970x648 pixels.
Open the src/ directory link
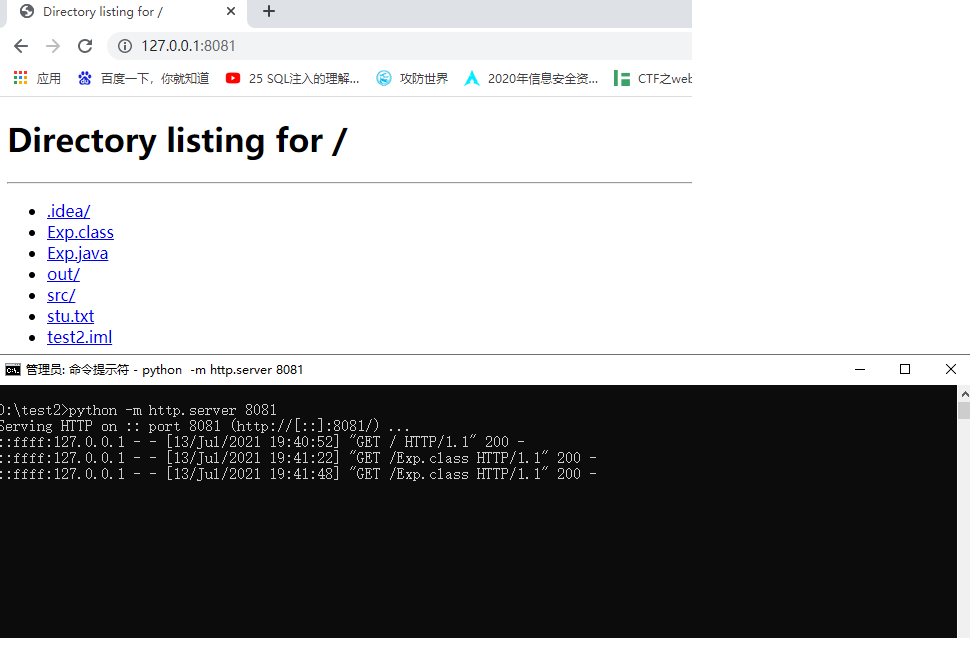click(x=60, y=295)
